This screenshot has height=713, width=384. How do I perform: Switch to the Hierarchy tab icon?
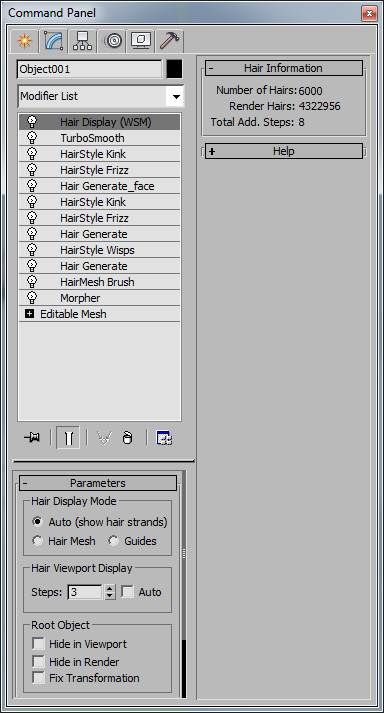(x=82, y=41)
